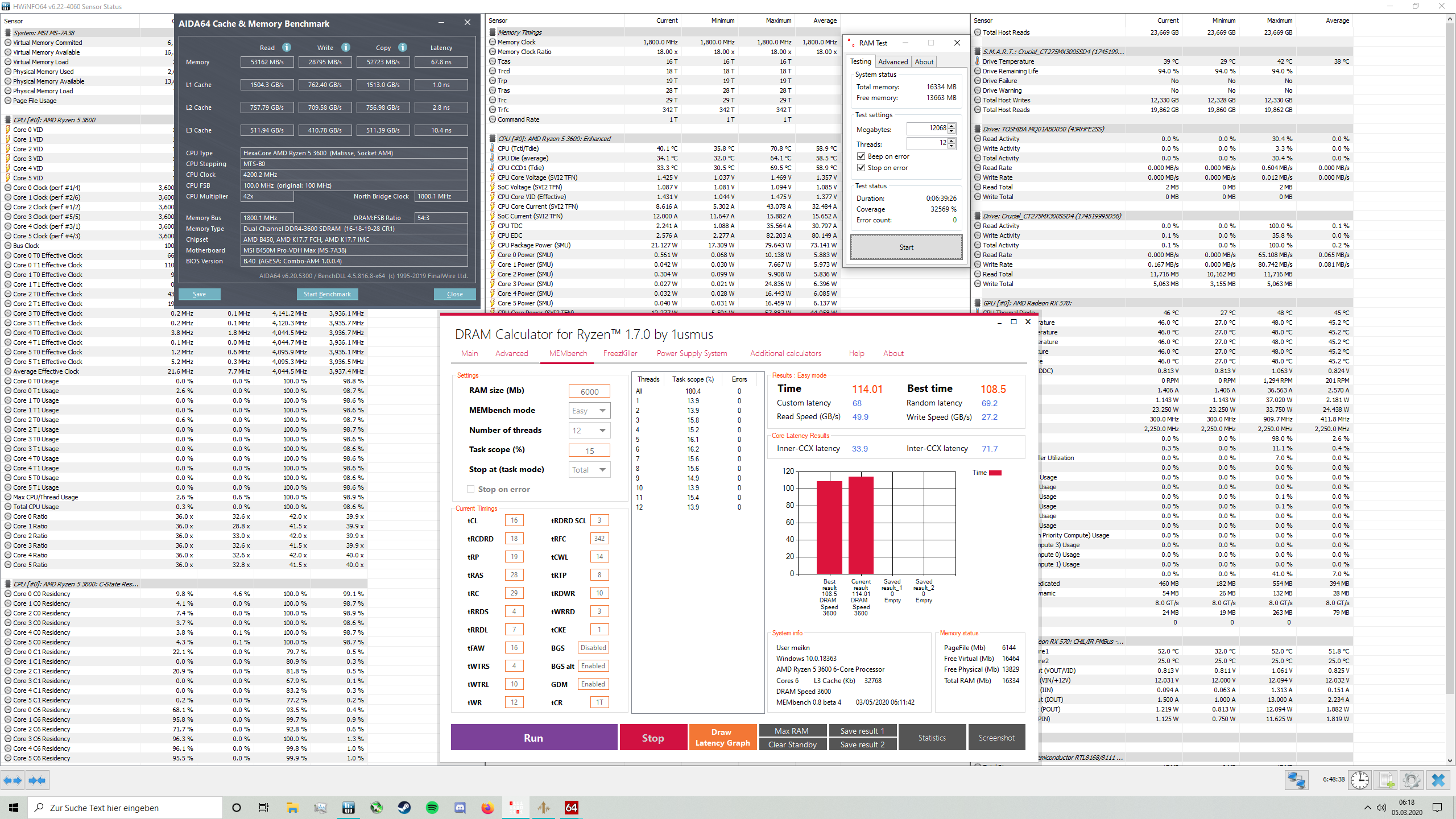This screenshot has width=1456, height=819.
Task: Start logging with HWiNFO's report icon
Action: (x=1386, y=780)
